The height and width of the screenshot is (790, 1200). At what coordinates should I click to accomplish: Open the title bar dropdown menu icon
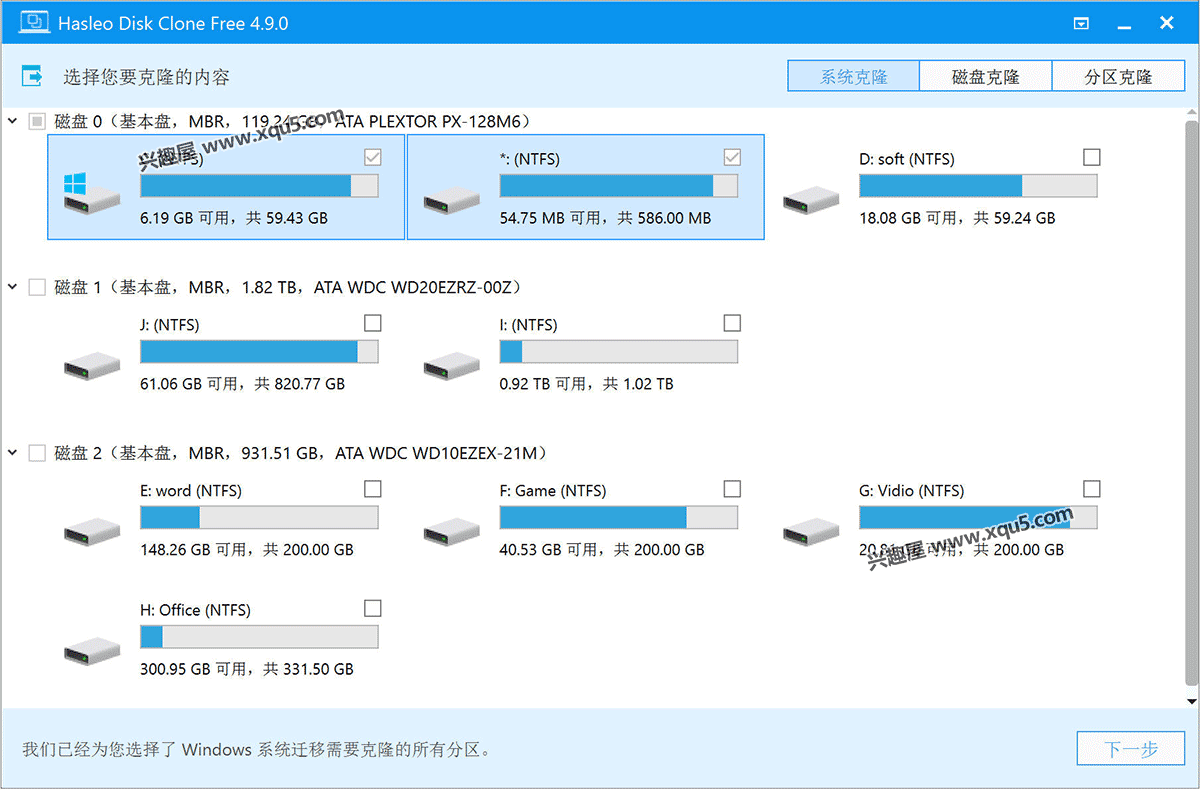(x=1081, y=23)
